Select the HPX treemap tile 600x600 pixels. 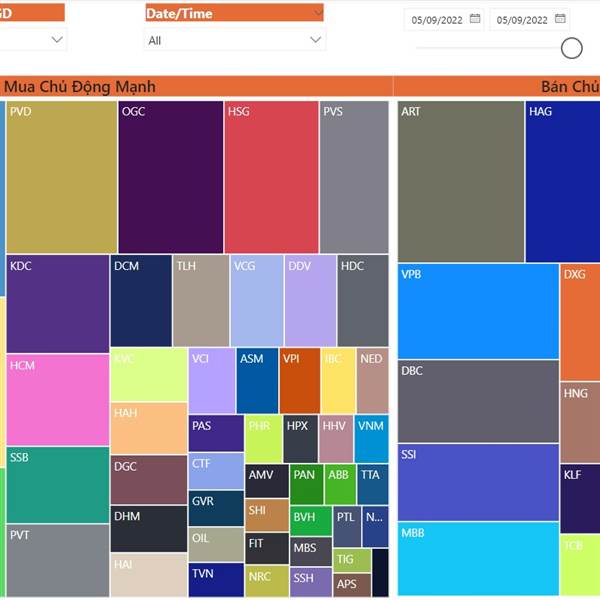pyautogui.click(x=300, y=439)
